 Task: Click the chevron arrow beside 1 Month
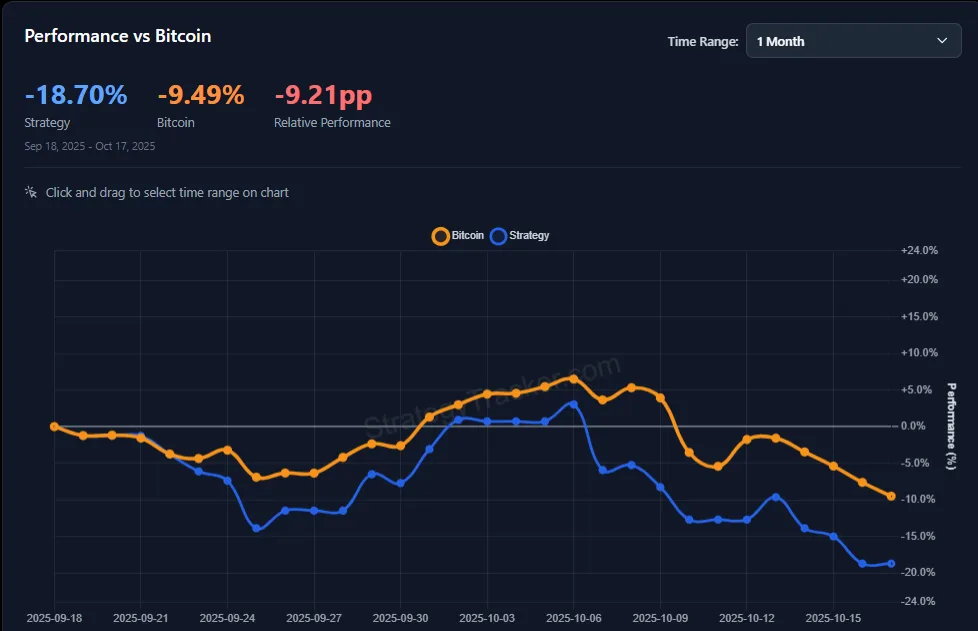pos(941,41)
